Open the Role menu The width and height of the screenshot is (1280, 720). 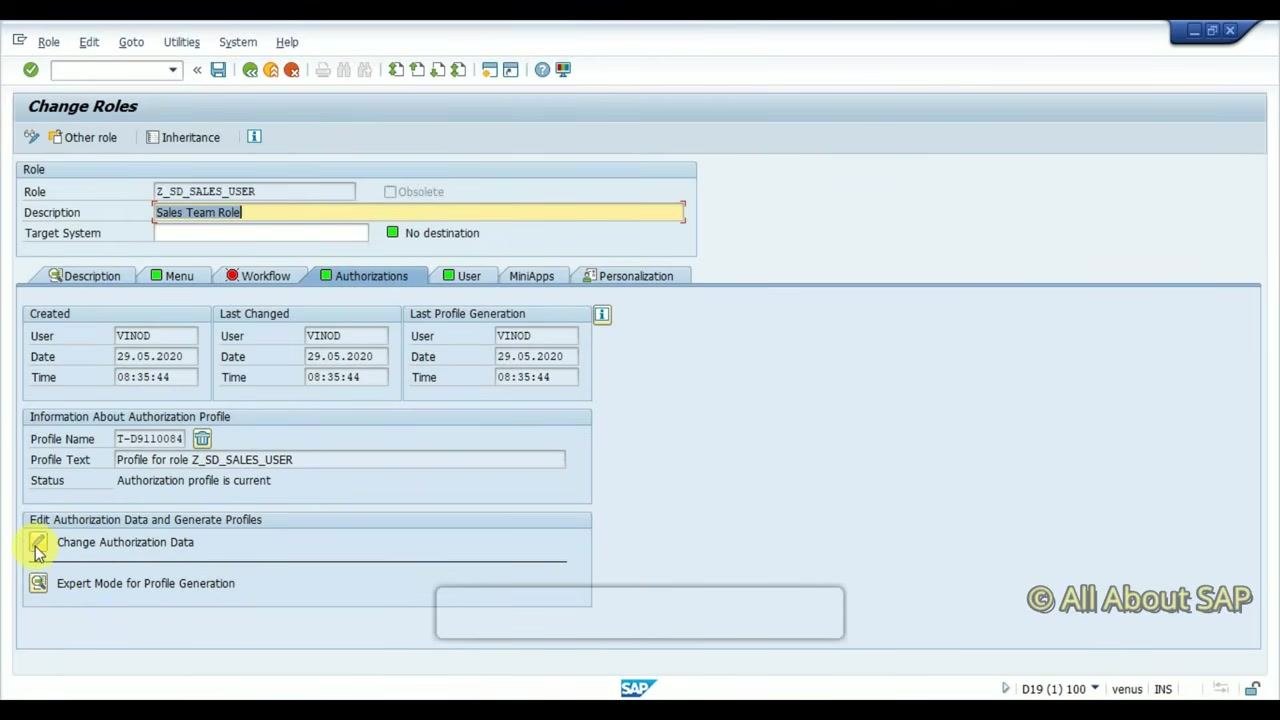click(49, 42)
